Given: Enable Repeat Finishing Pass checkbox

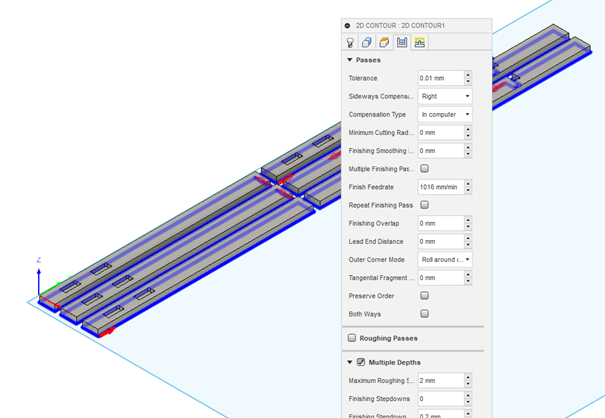Looking at the screenshot, I should 424,205.
